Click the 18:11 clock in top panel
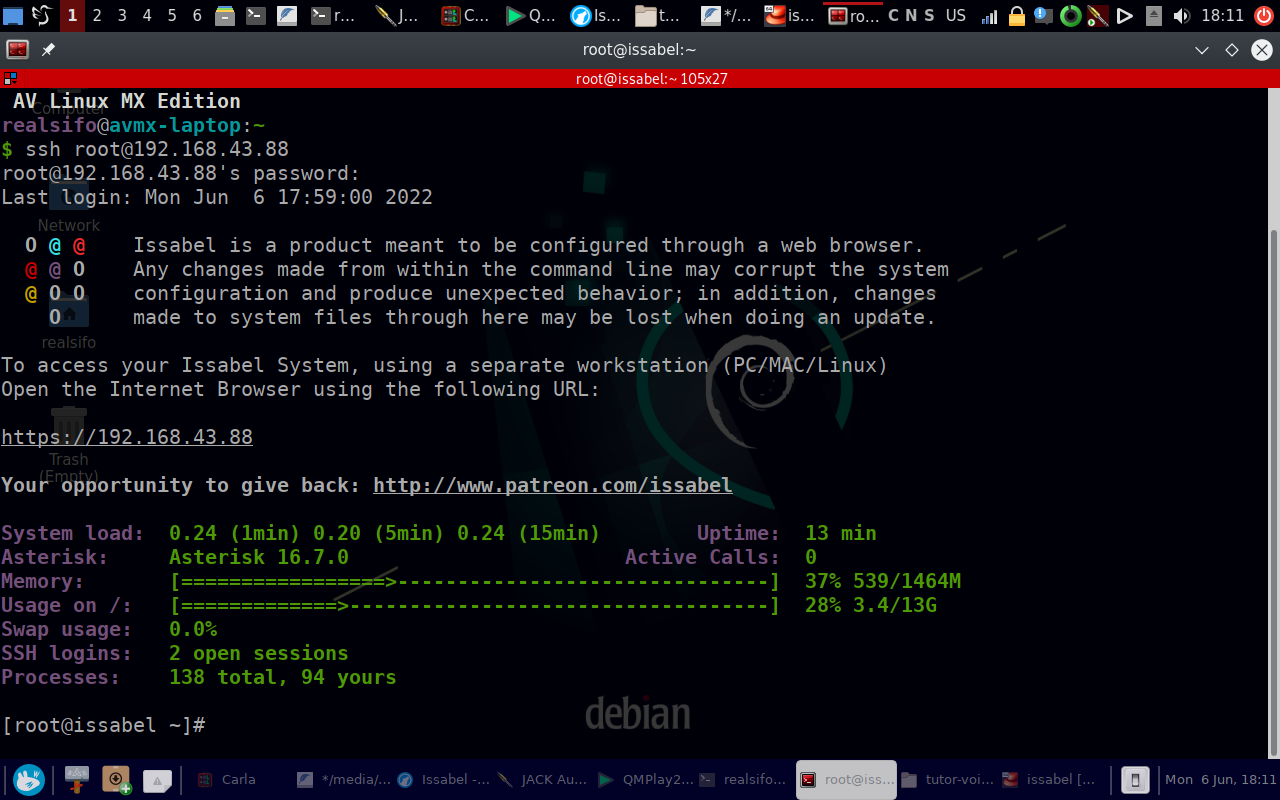The width and height of the screenshot is (1280, 800). 1222,16
